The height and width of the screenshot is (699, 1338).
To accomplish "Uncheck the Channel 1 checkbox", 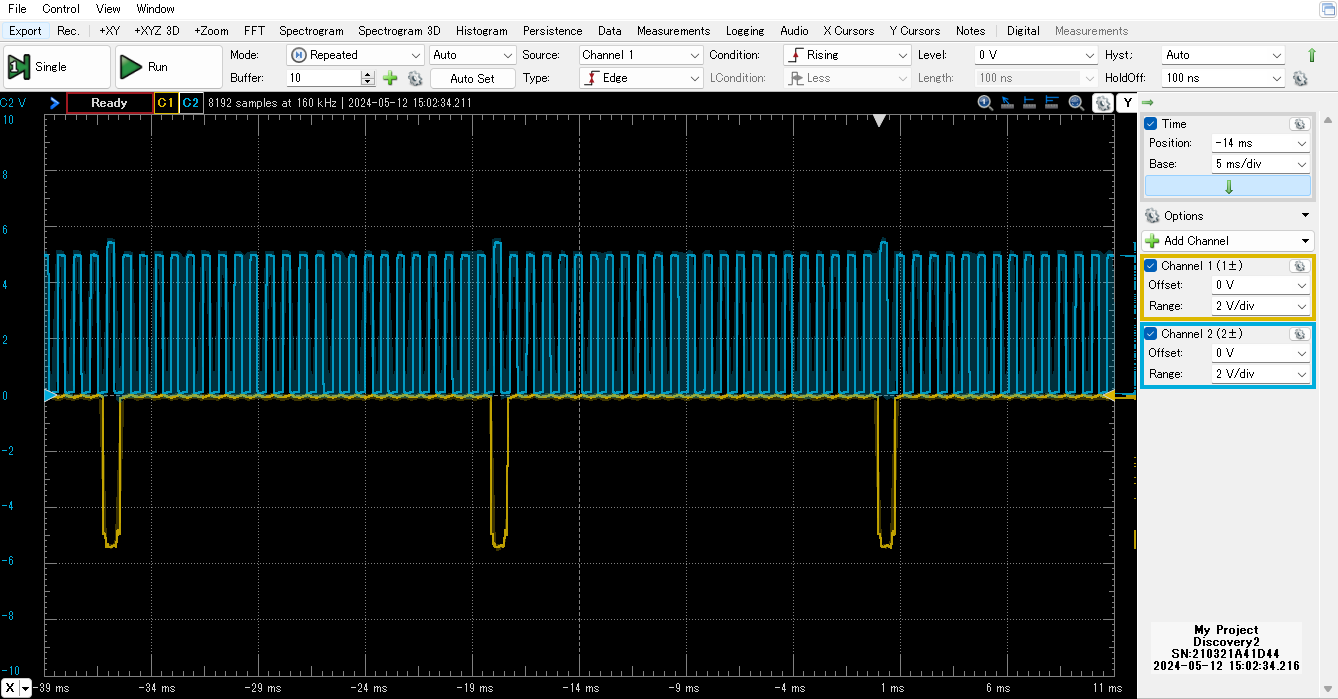I will (x=1151, y=266).
